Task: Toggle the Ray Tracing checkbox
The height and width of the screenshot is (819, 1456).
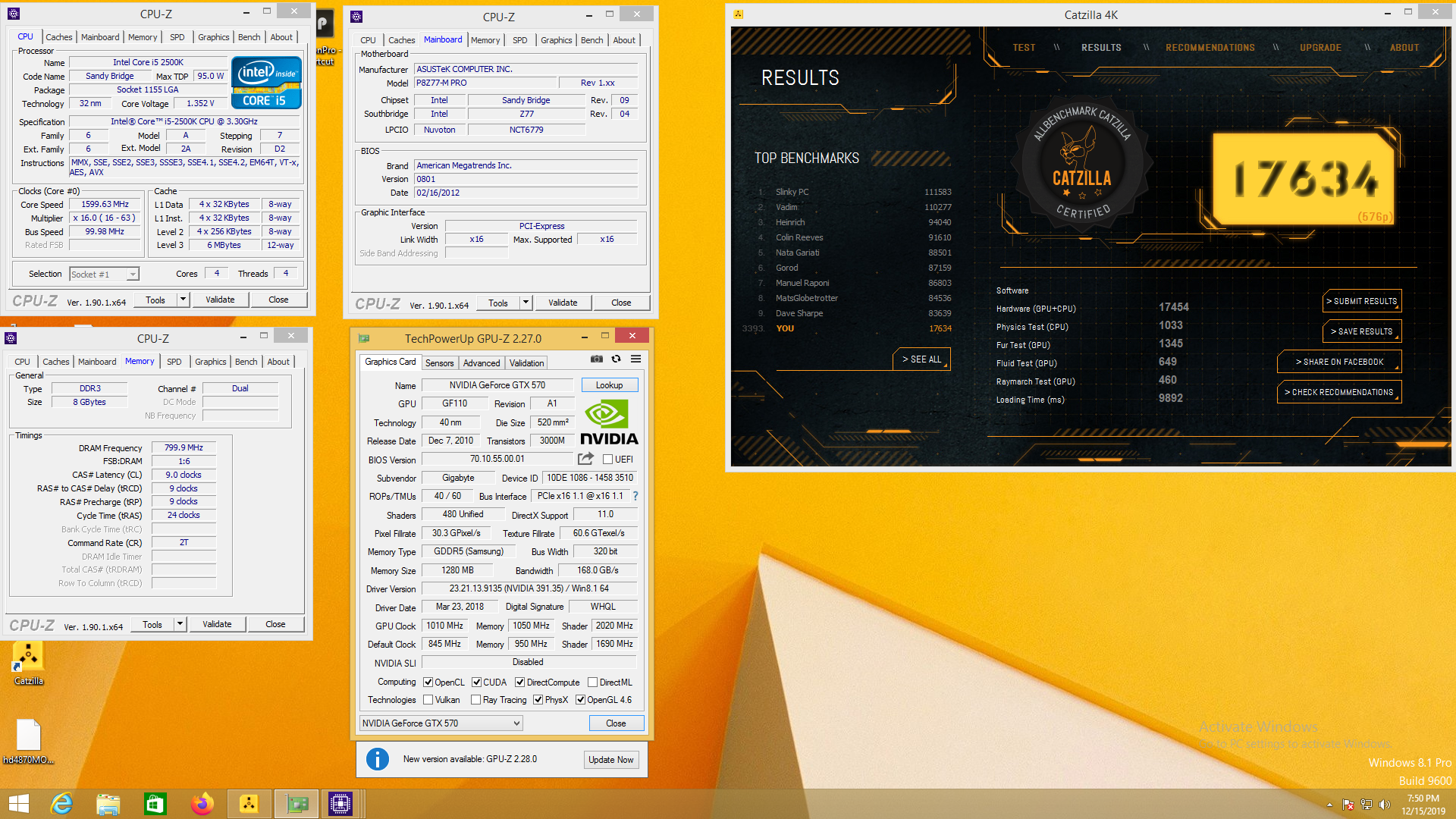Action: click(x=475, y=700)
